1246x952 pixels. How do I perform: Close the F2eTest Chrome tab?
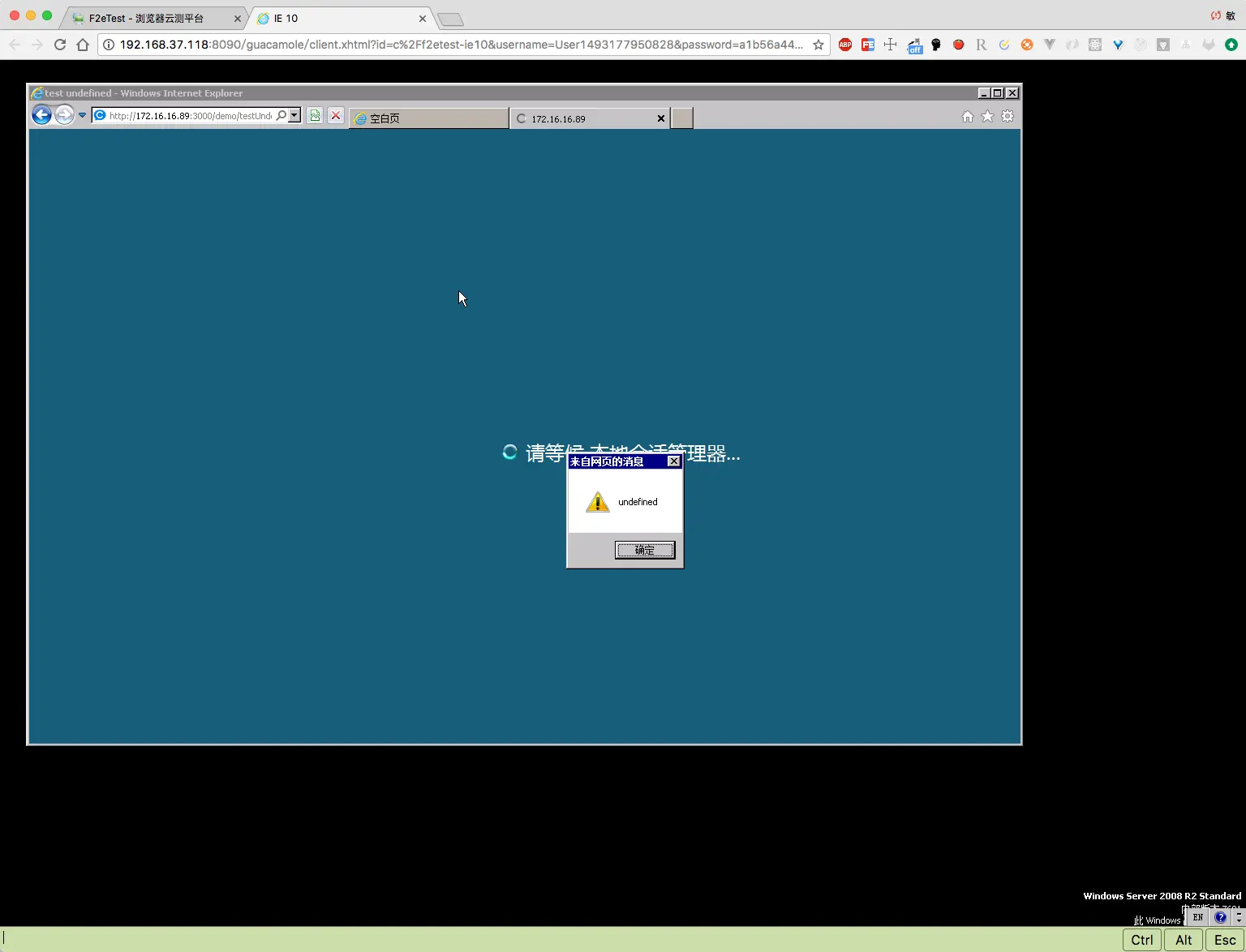238,19
